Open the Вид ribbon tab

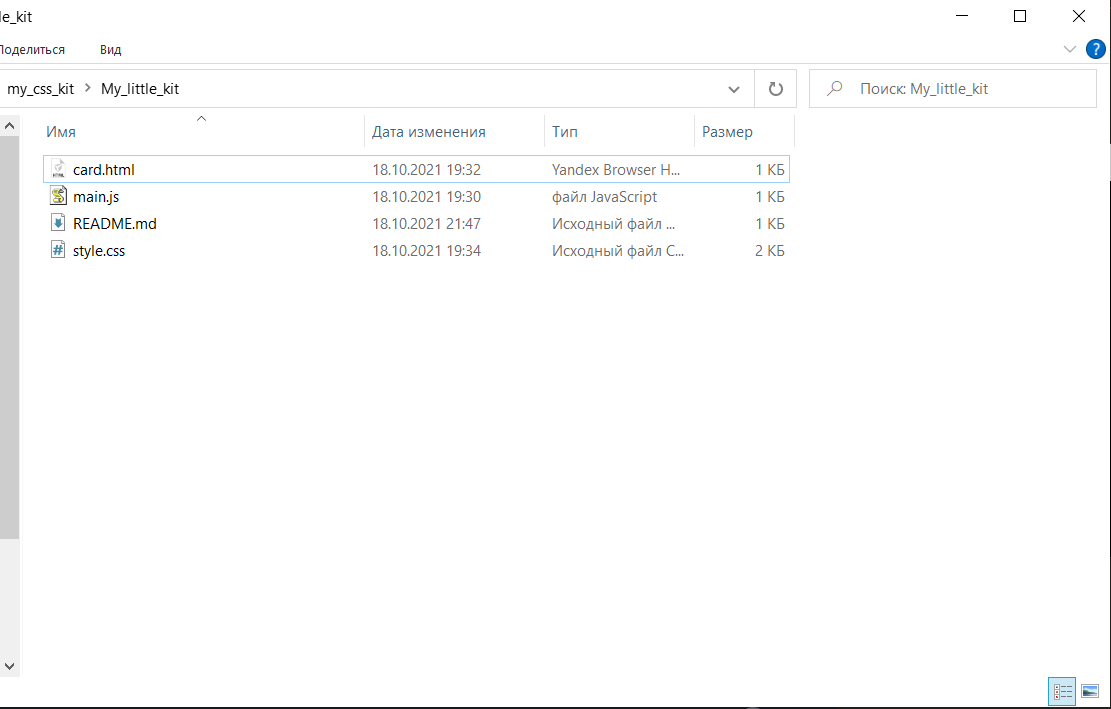click(111, 50)
